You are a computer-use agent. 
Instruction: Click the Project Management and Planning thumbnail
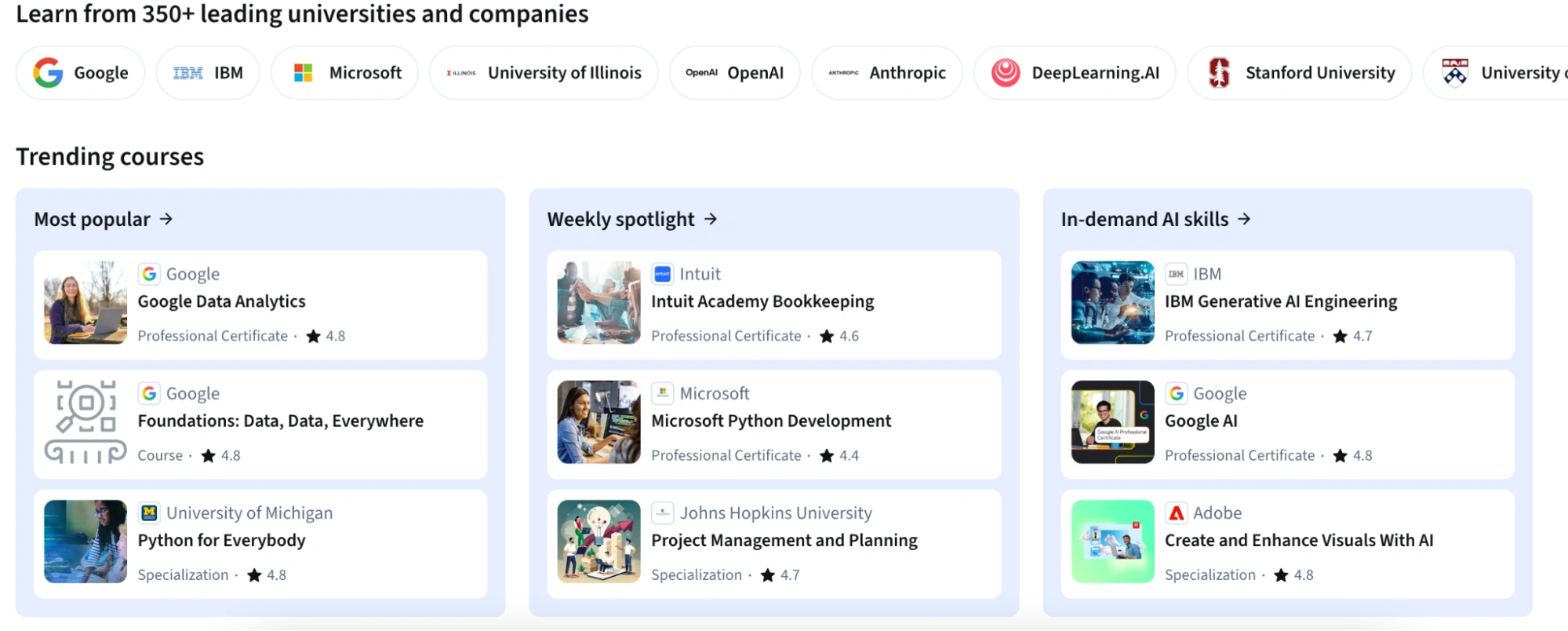[x=598, y=543]
